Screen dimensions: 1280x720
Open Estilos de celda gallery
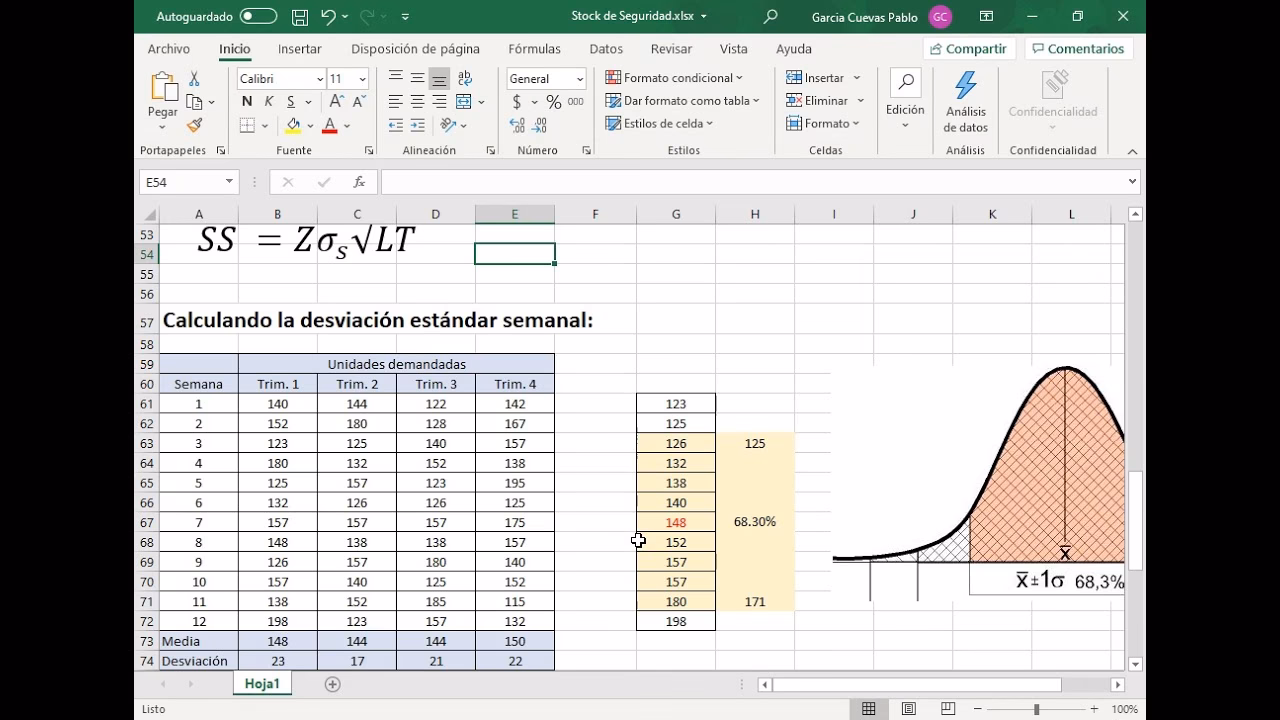[659, 123]
